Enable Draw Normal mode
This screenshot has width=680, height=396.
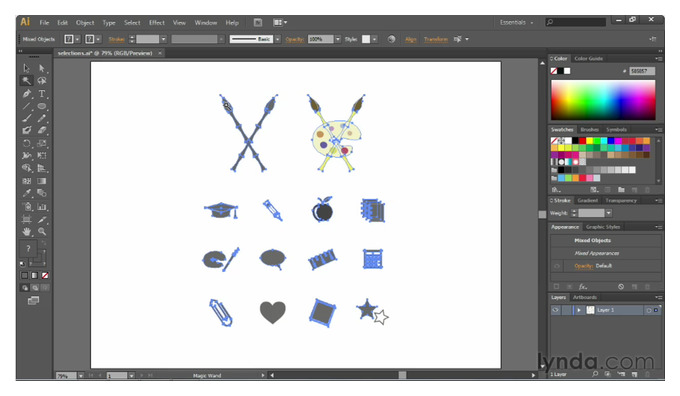pos(25,288)
